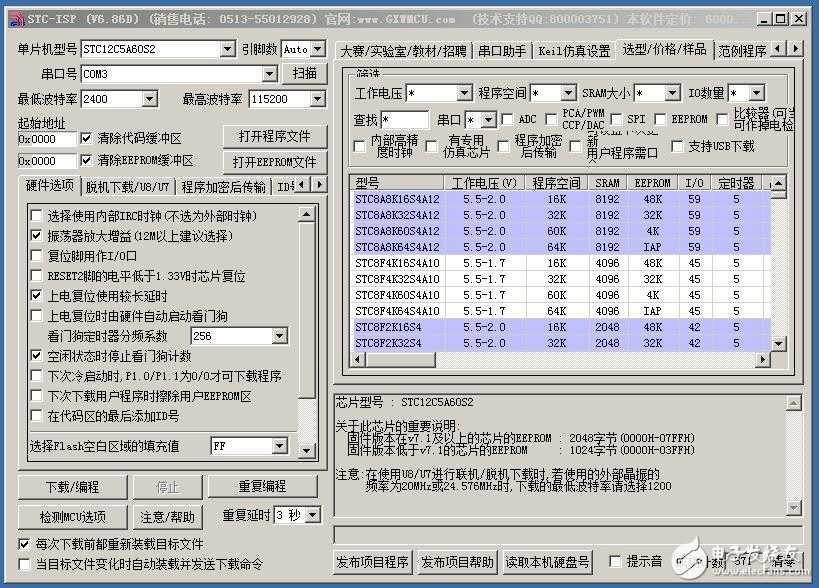The width and height of the screenshot is (819, 588).
Task: Toggle 清除EEPROM缓冲区 checkbox
Action: [86, 160]
